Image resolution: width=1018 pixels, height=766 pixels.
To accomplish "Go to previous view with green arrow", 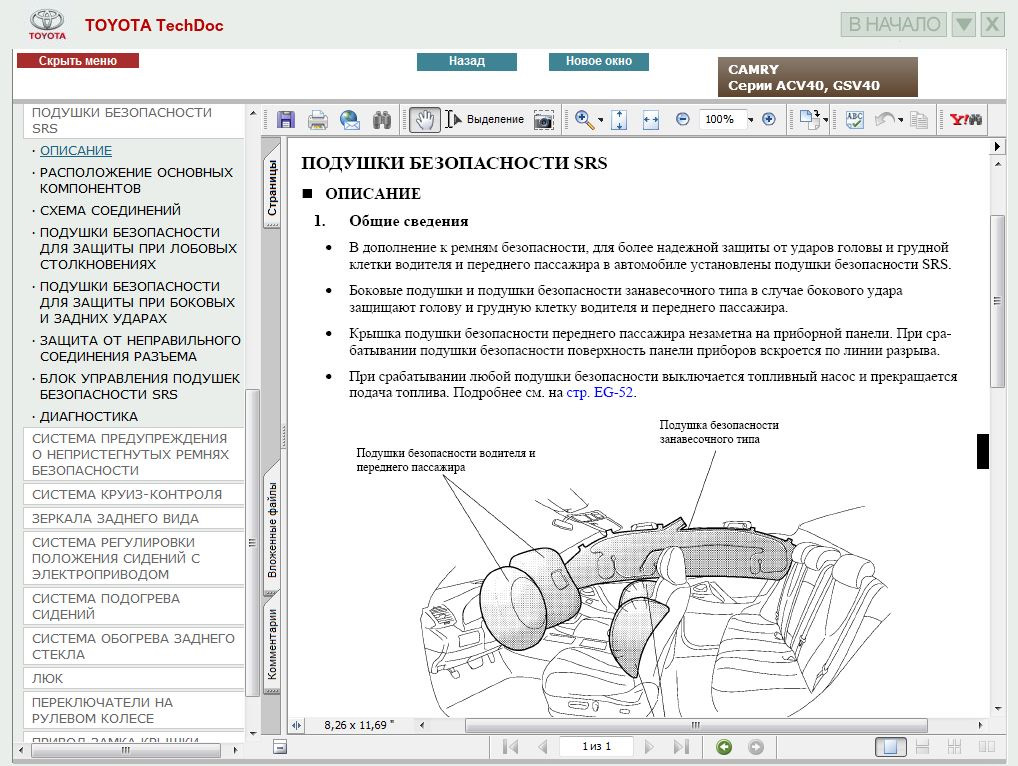I will point(724,747).
